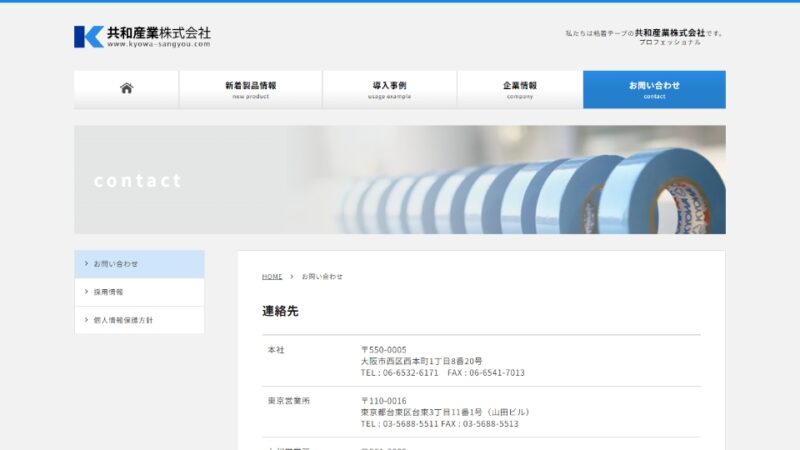Open the 導入事例 usage example menu

(389, 89)
